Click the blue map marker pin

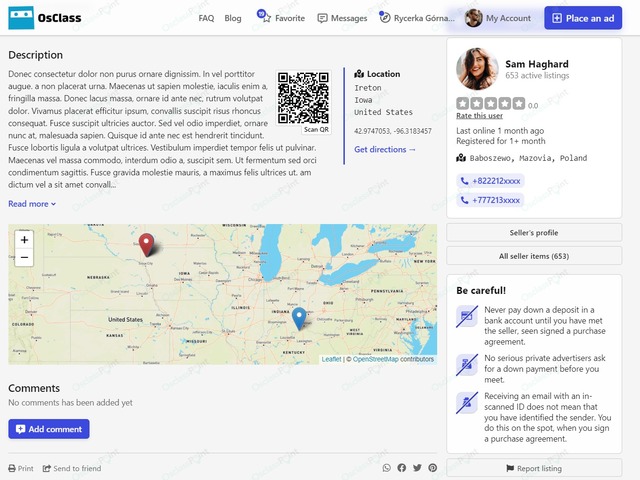299,318
